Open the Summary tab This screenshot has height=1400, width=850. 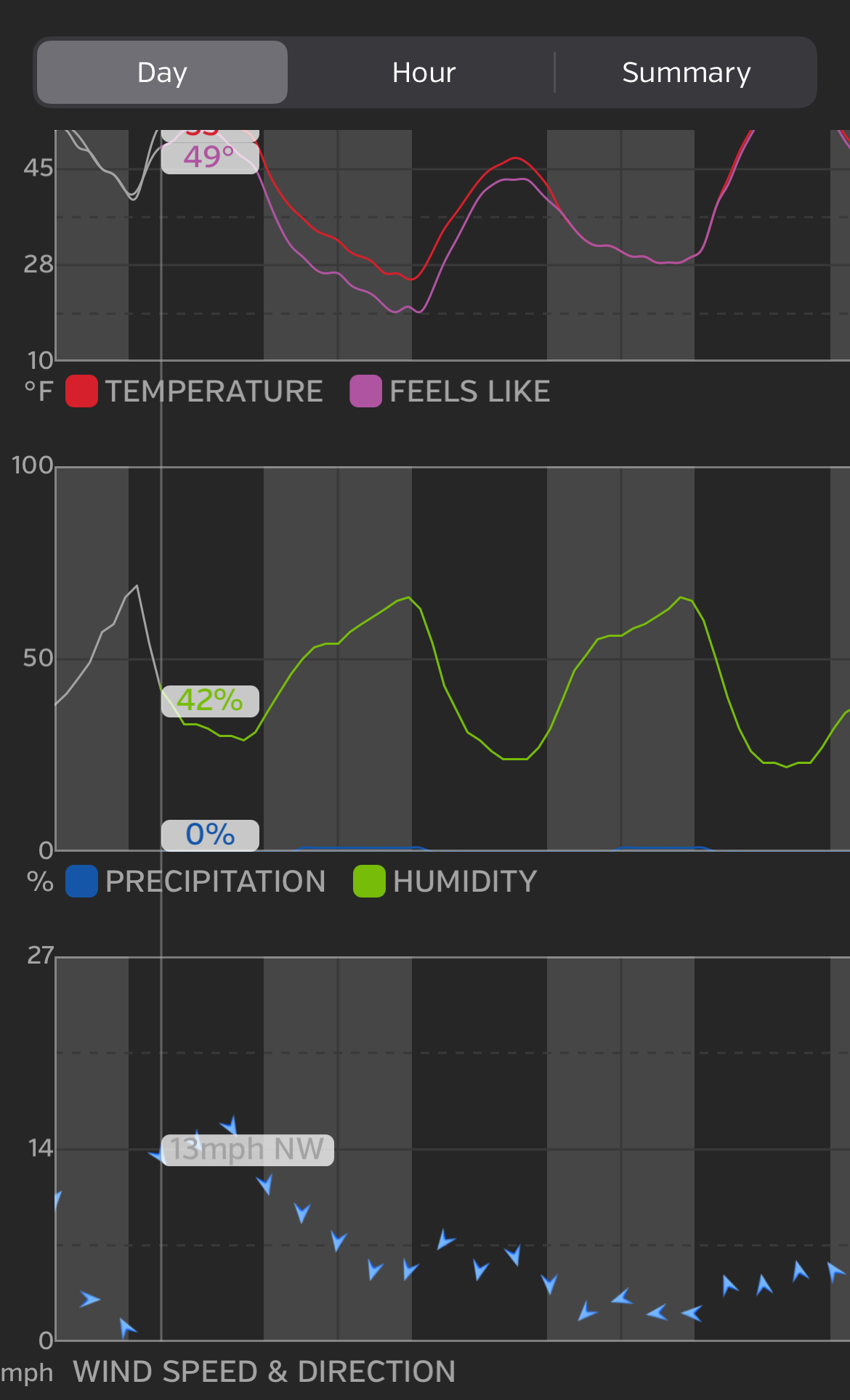point(686,73)
